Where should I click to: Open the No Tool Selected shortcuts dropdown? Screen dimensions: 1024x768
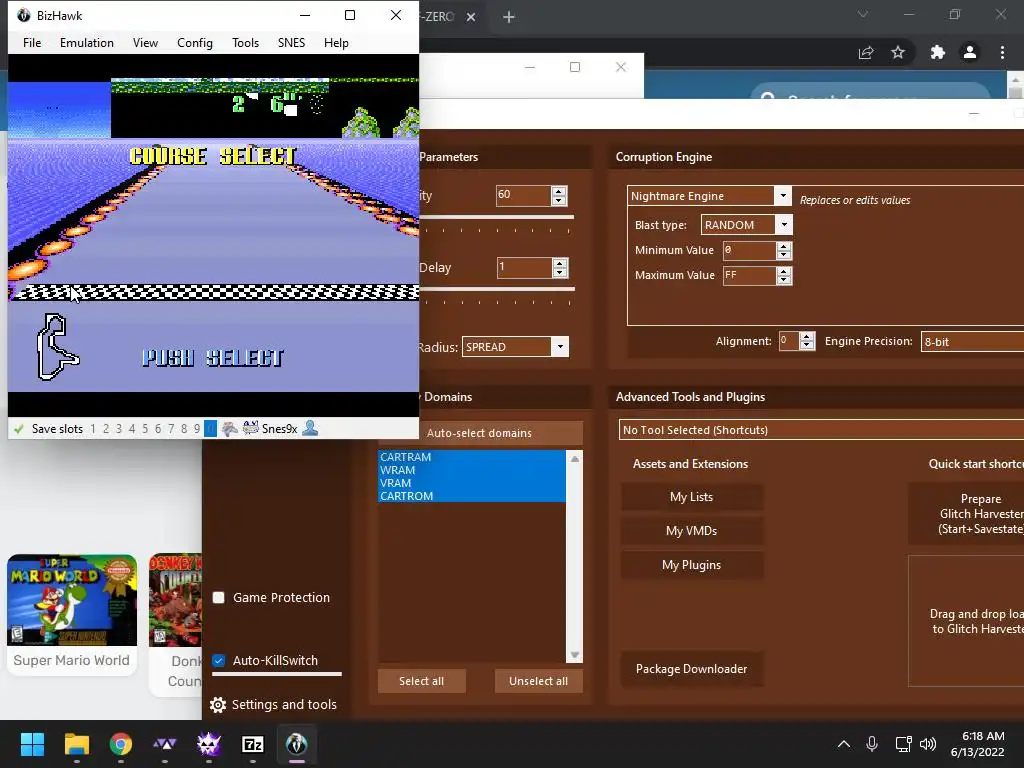822,430
